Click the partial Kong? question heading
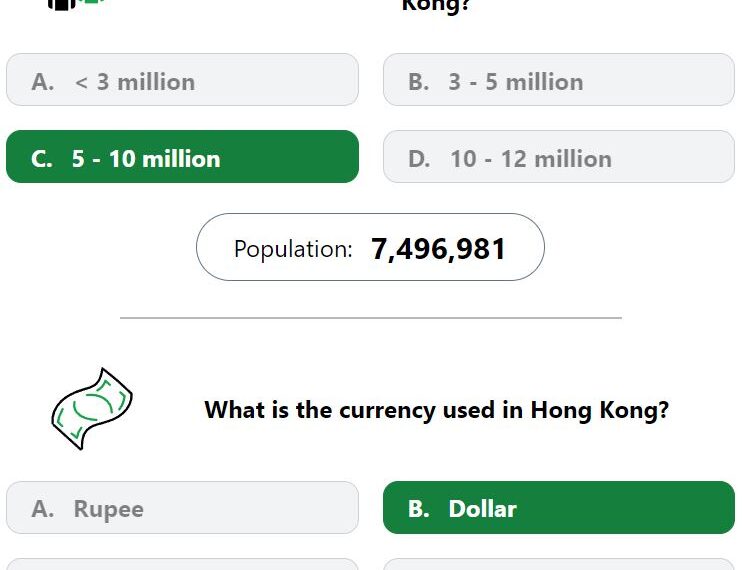 435,6
